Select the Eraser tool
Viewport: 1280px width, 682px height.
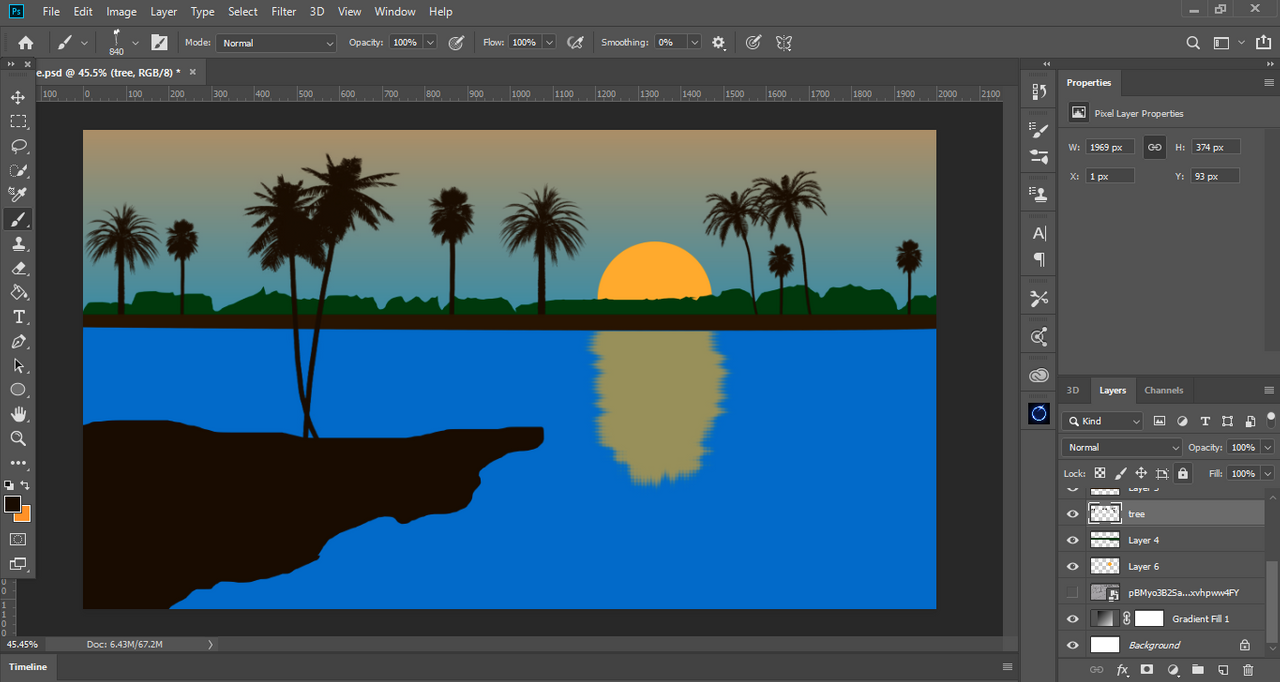pos(18,268)
